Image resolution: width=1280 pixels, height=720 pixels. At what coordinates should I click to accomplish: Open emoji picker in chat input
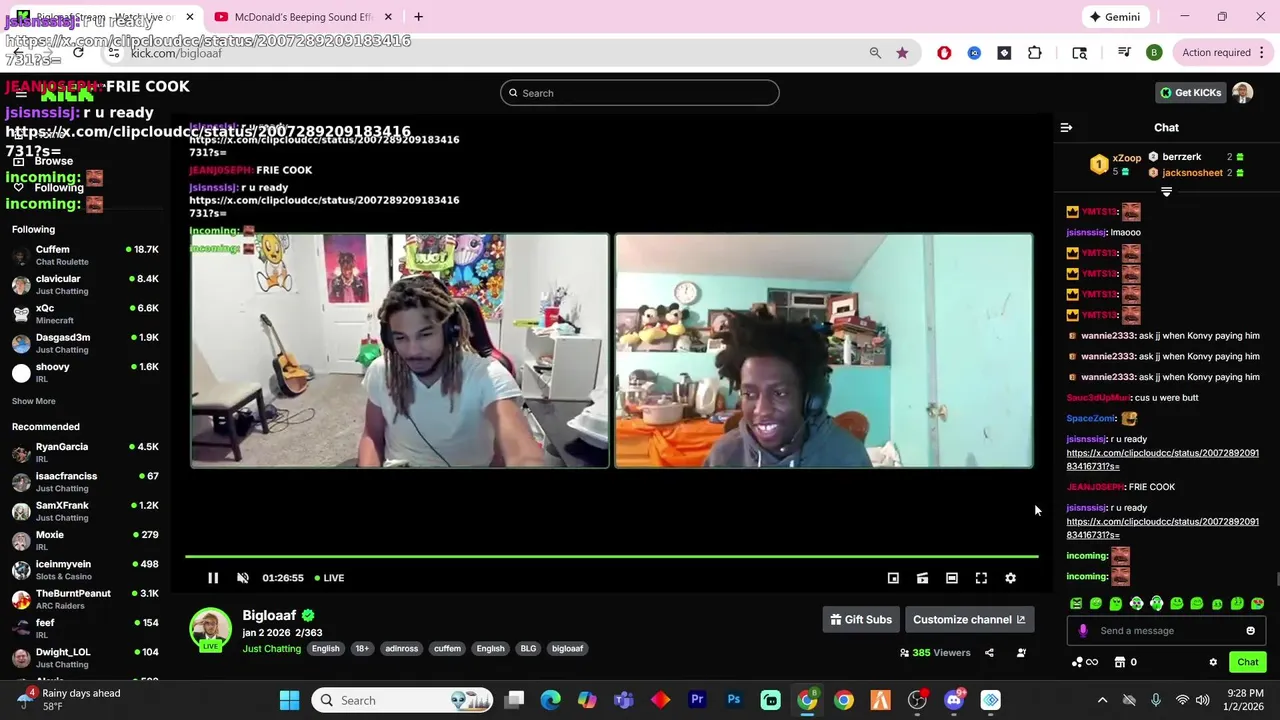[1250, 631]
